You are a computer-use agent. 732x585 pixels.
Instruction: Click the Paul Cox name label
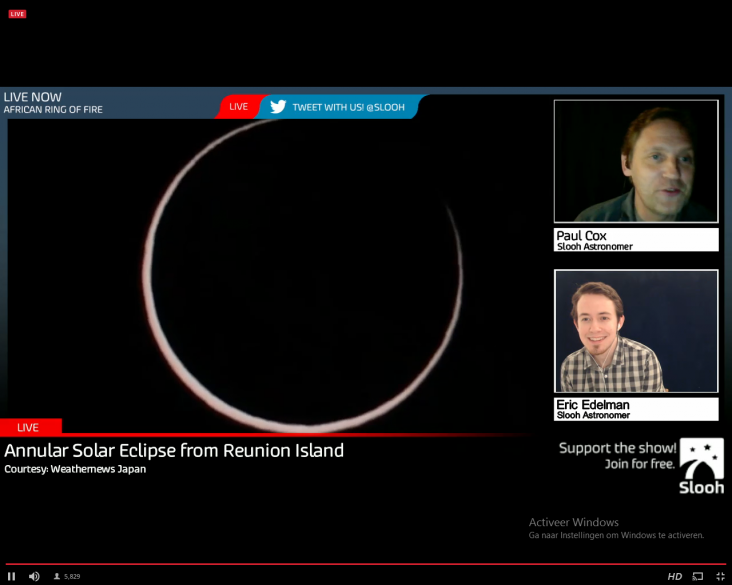pyautogui.click(x=636, y=240)
